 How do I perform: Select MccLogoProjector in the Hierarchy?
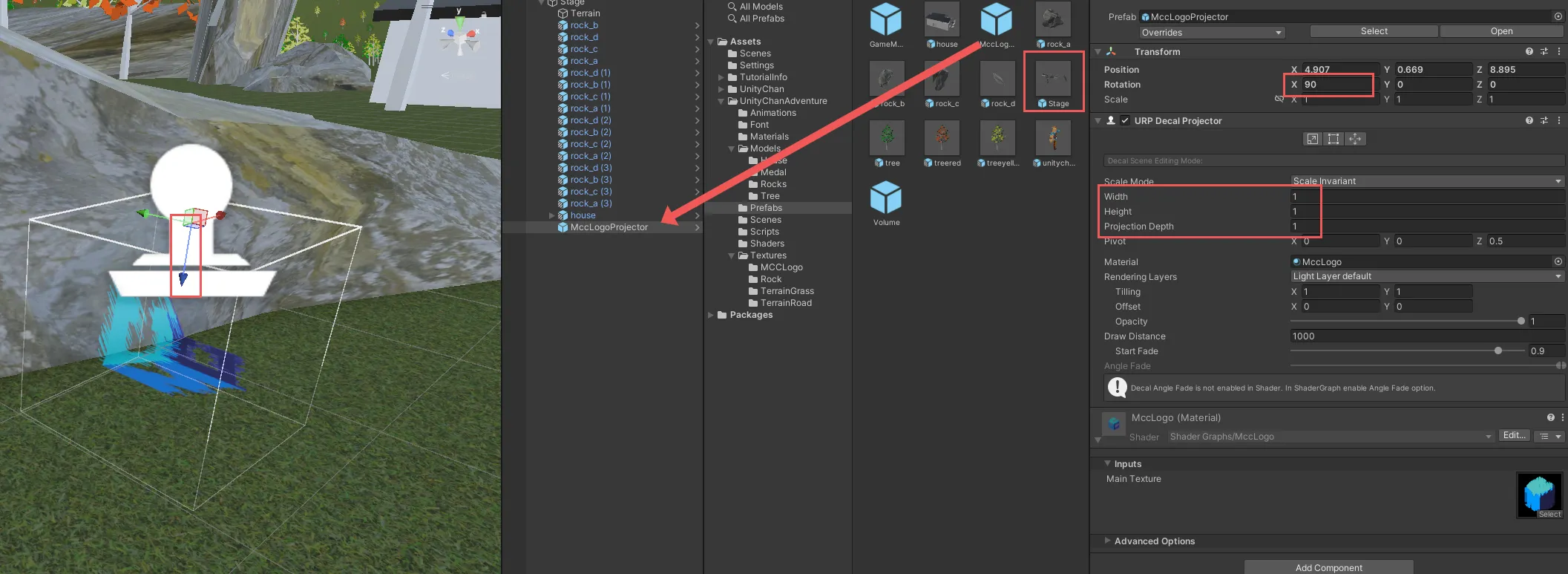pyautogui.click(x=608, y=227)
